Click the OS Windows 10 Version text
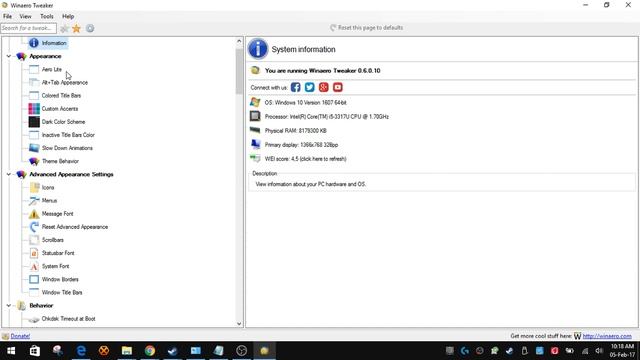This screenshot has height=360, width=640. click(x=305, y=103)
